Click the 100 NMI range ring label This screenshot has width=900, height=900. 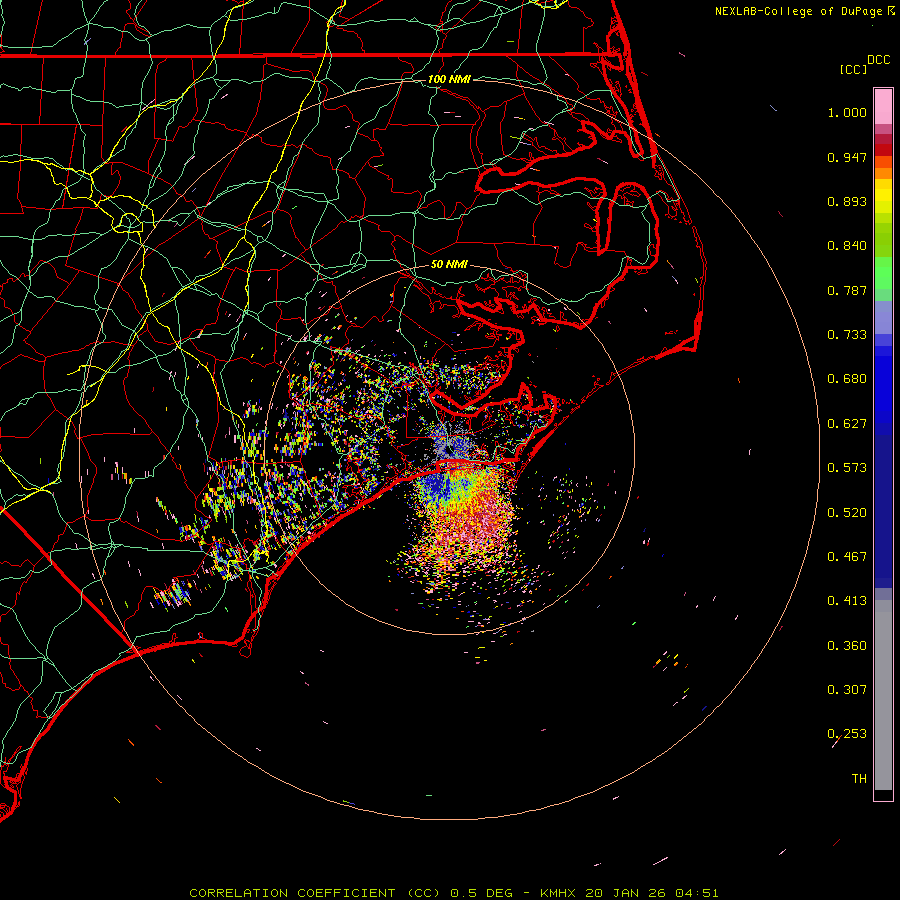(x=449, y=79)
